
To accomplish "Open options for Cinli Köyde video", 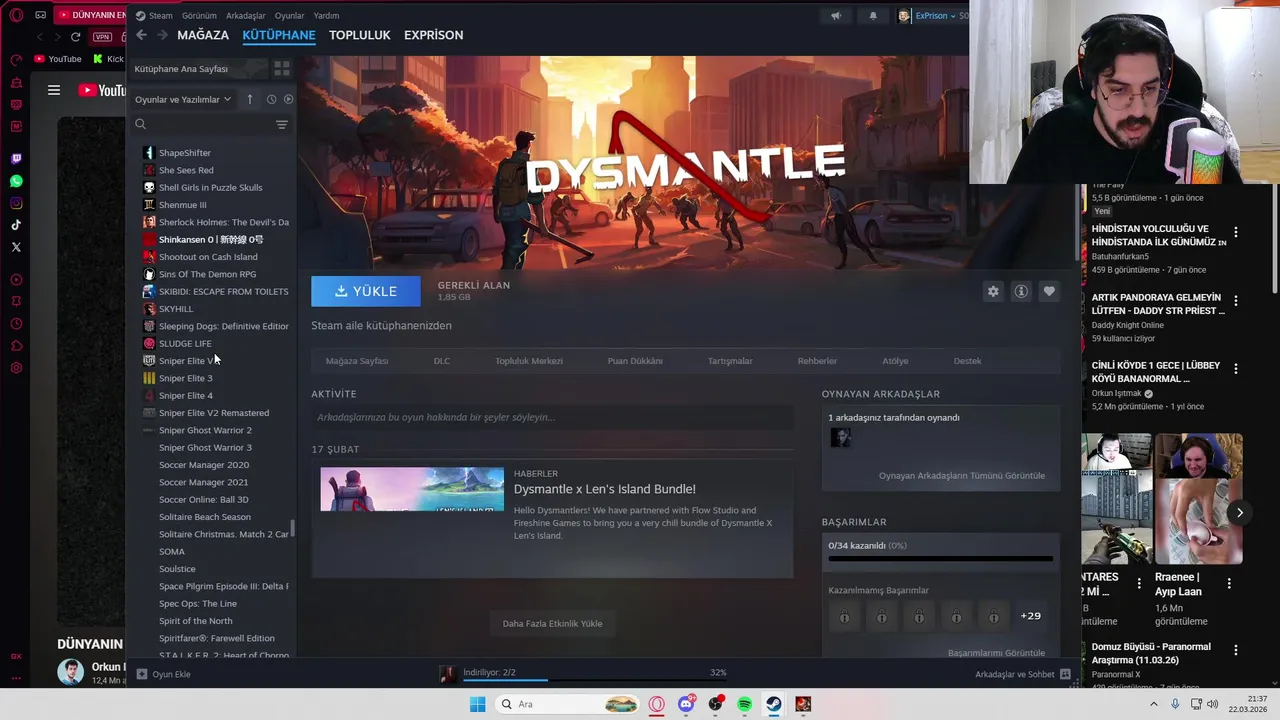I will click(x=1236, y=368).
